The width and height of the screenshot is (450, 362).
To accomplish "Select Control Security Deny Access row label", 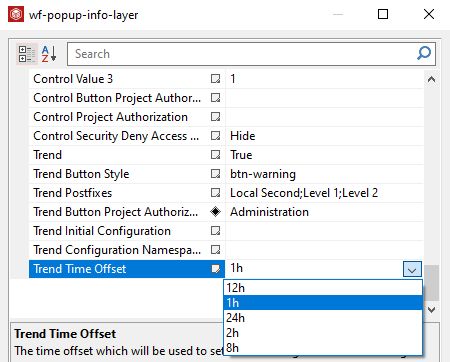I will tap(116, 136).
